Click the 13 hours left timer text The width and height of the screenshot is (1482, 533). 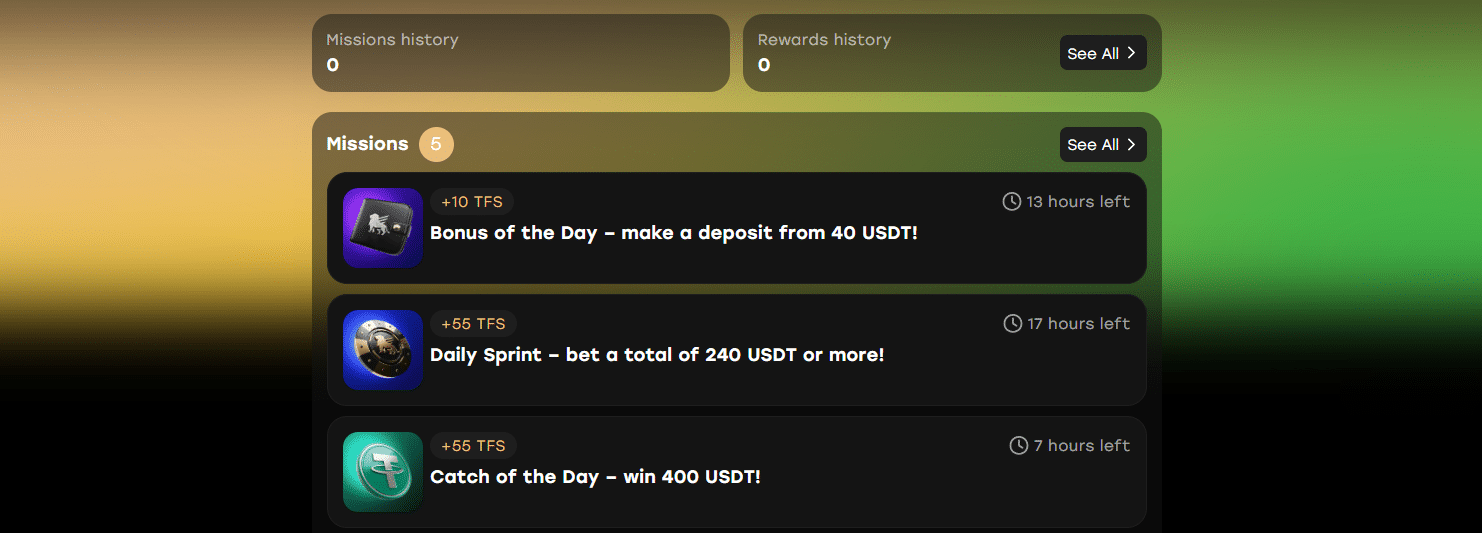(x=1078, y=202)
